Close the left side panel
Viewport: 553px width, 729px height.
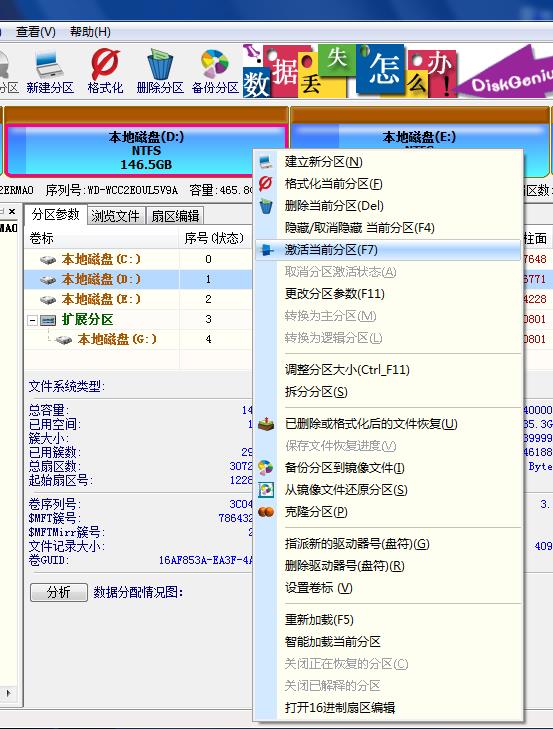[12, 212]
